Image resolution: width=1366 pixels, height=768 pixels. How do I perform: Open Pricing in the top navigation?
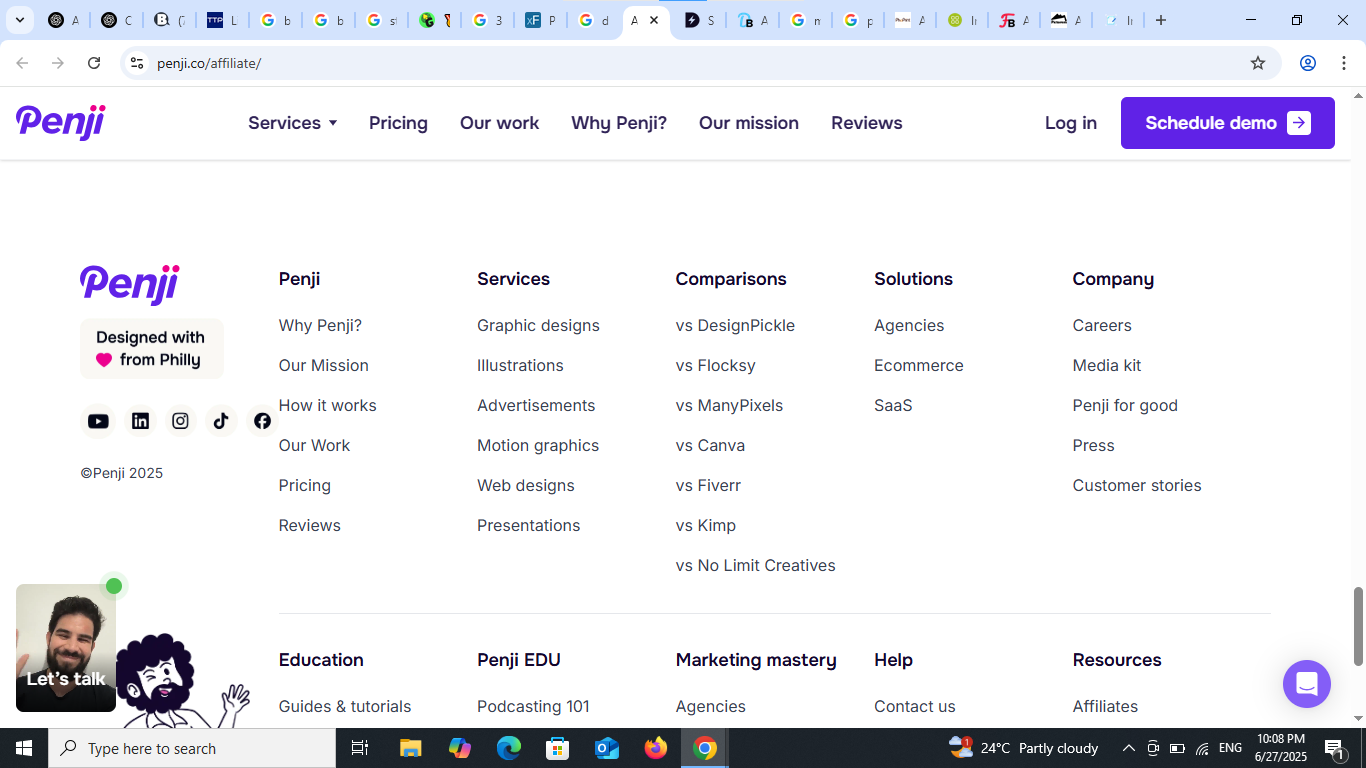(398, 123)
